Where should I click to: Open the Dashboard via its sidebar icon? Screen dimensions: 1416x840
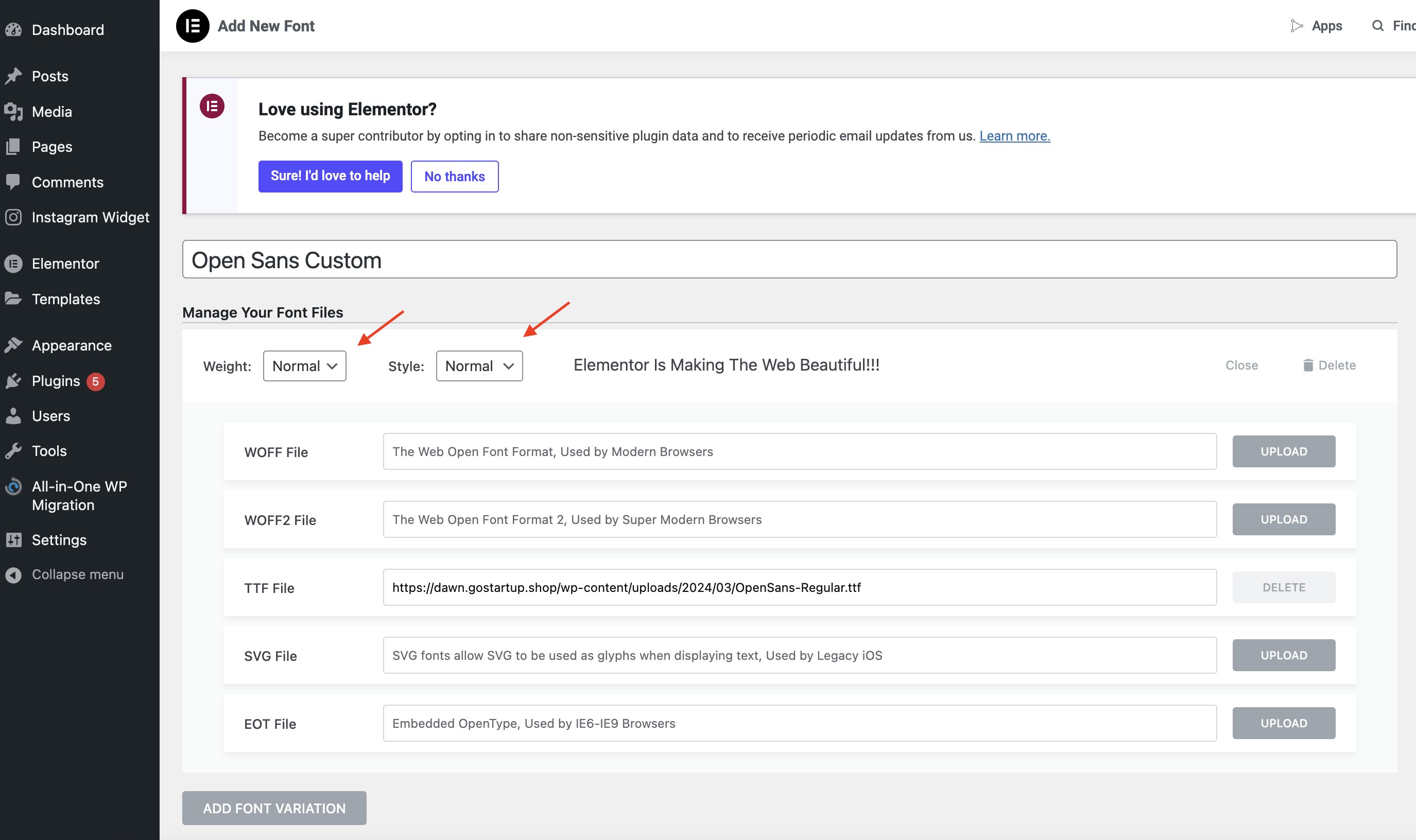point(13,29)
